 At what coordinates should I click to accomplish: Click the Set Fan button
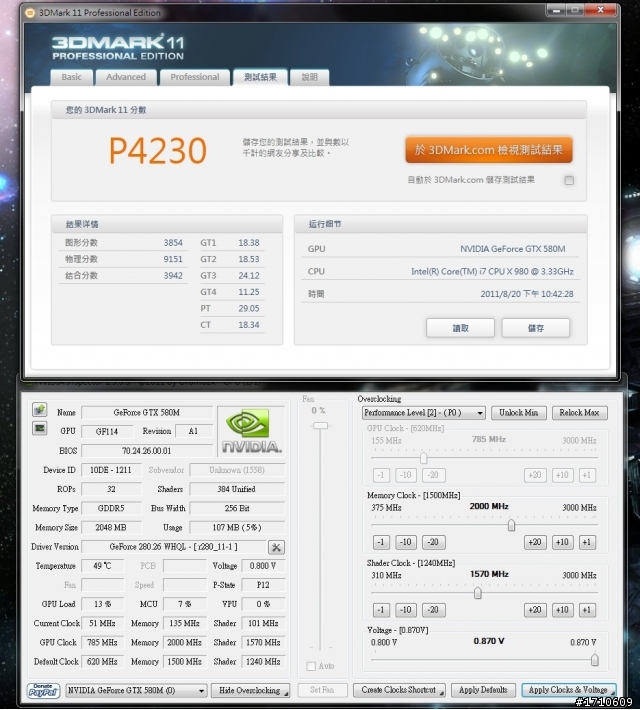click(x=322, y=690)
